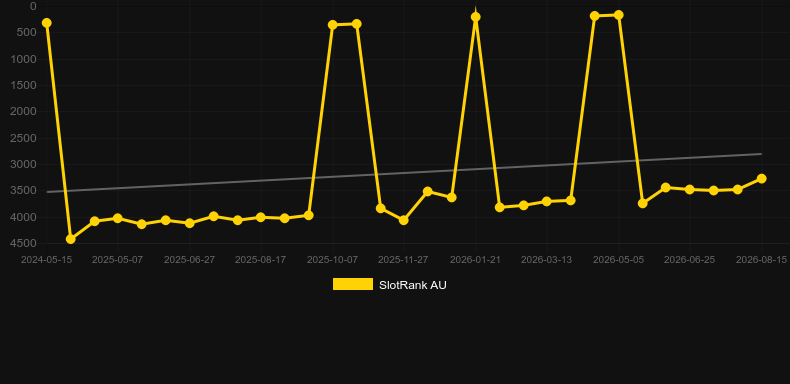Image resolution: width=790 pixels, height=384 pixels.
Task: Click the y-axis label 2500
Action: (x=24, y=138)
